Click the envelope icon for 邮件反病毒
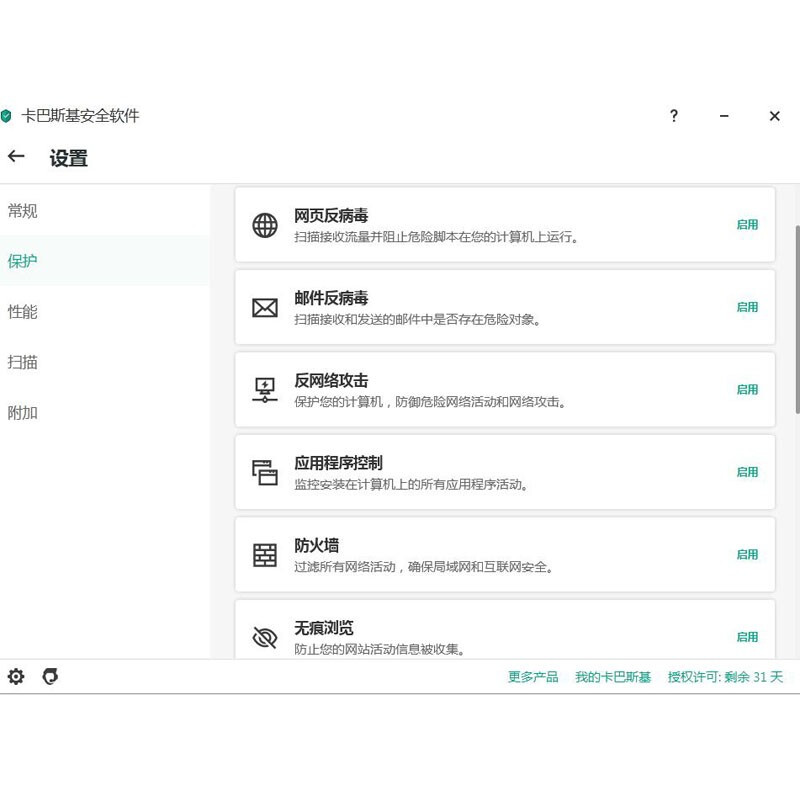The image size is (800, 800). tap(265, 308)
